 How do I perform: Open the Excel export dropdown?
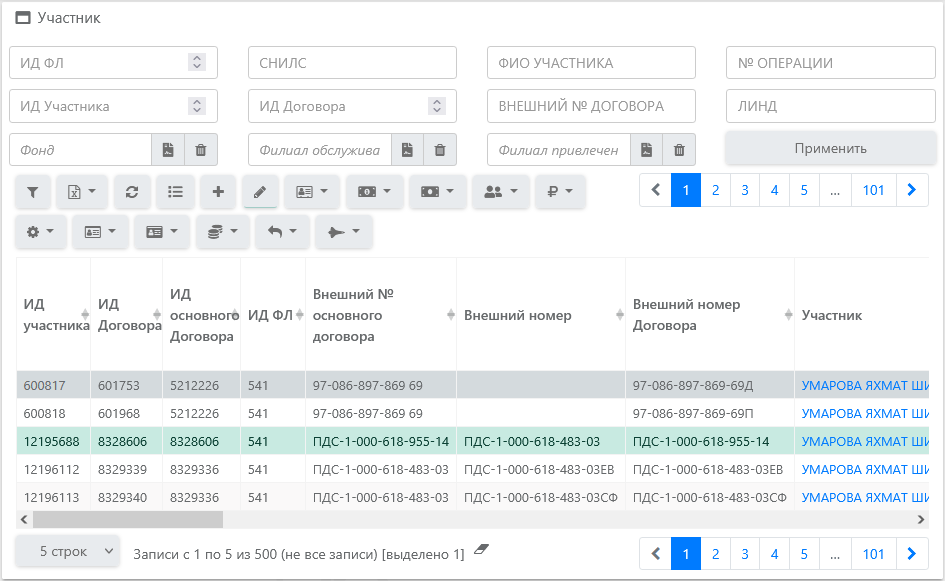pyautogui.click(x=81, y=191)
